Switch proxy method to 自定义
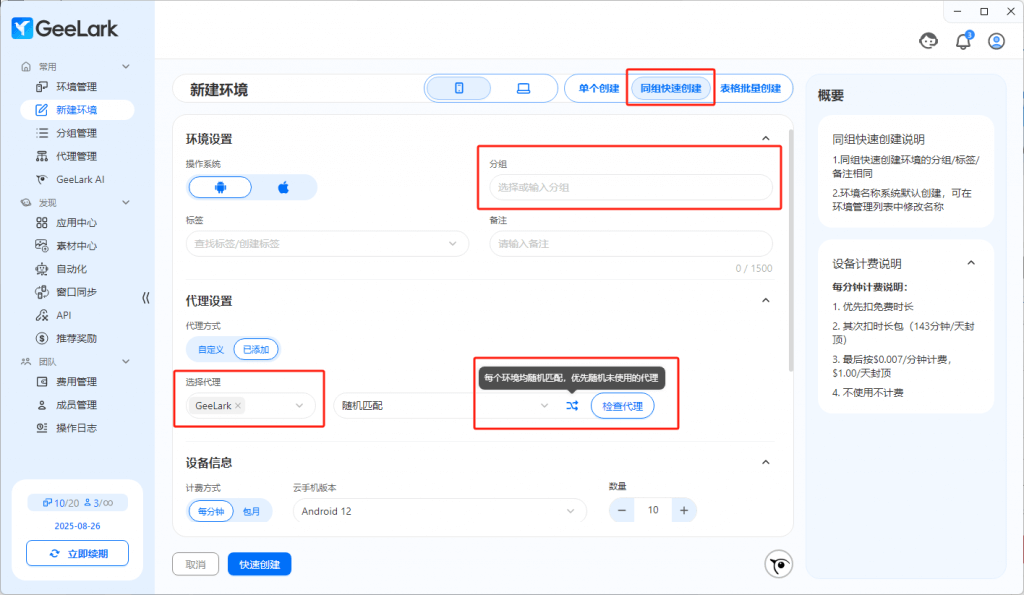 click(210, 349)
